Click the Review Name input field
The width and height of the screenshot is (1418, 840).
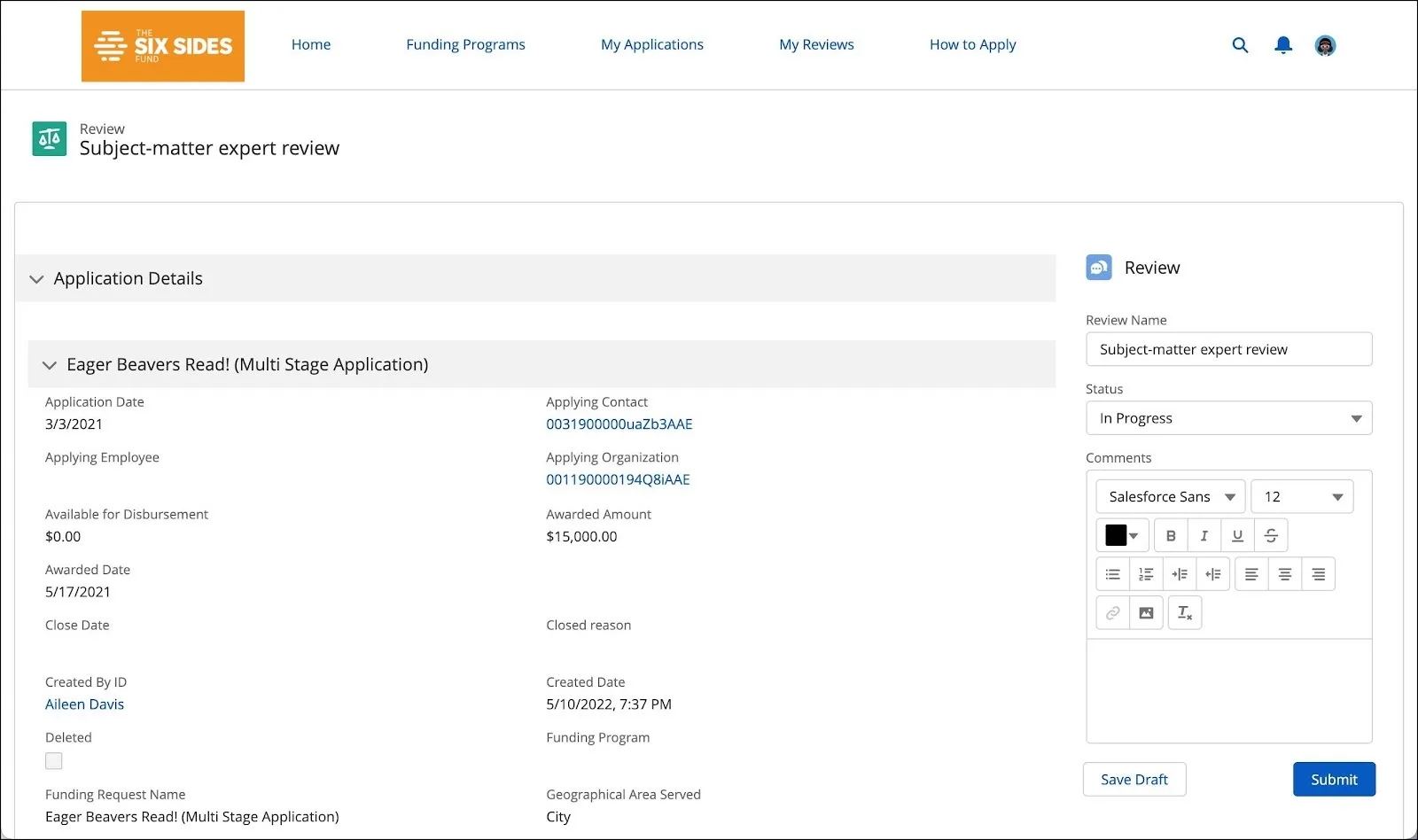(x=1229, y=349)
